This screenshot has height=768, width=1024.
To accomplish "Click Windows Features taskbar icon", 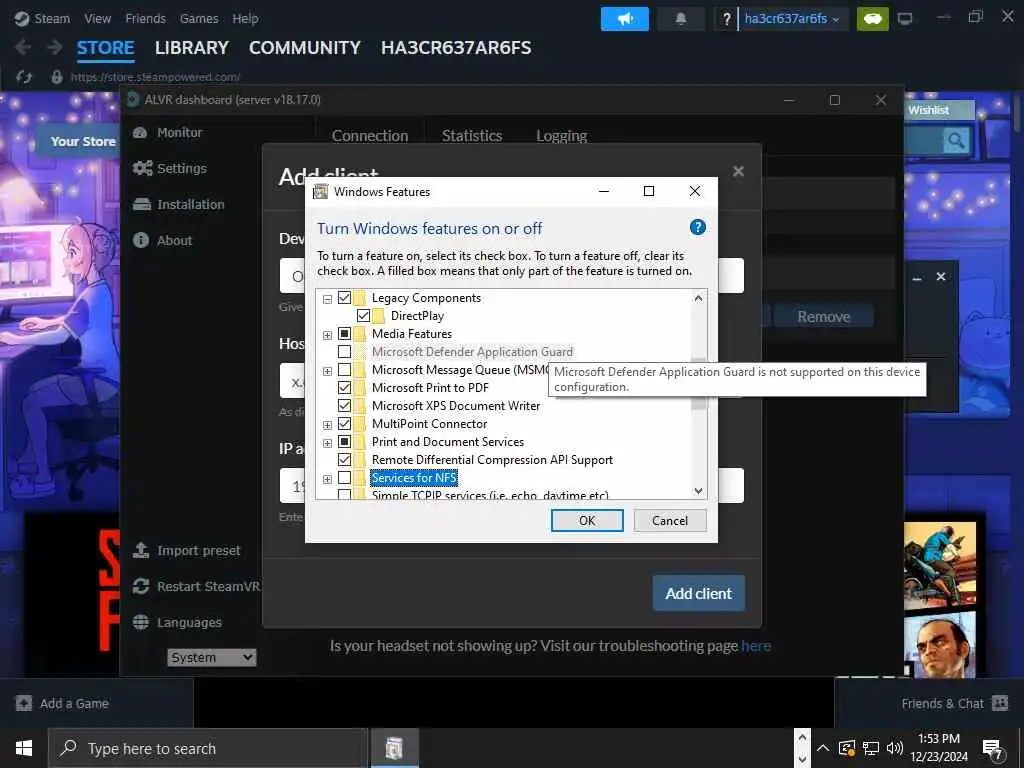I will pos(394,748).
